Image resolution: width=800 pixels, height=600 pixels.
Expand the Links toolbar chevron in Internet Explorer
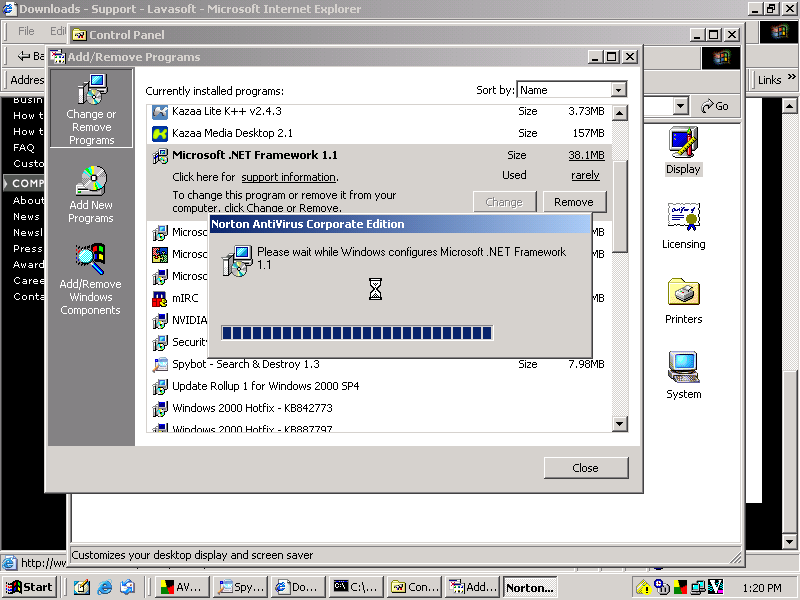pyautogui.click(x=791, y=77)
